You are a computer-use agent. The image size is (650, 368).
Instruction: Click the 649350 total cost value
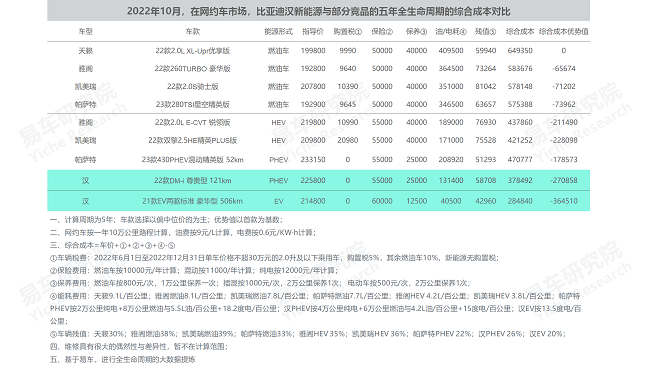(x=520, y=51)
